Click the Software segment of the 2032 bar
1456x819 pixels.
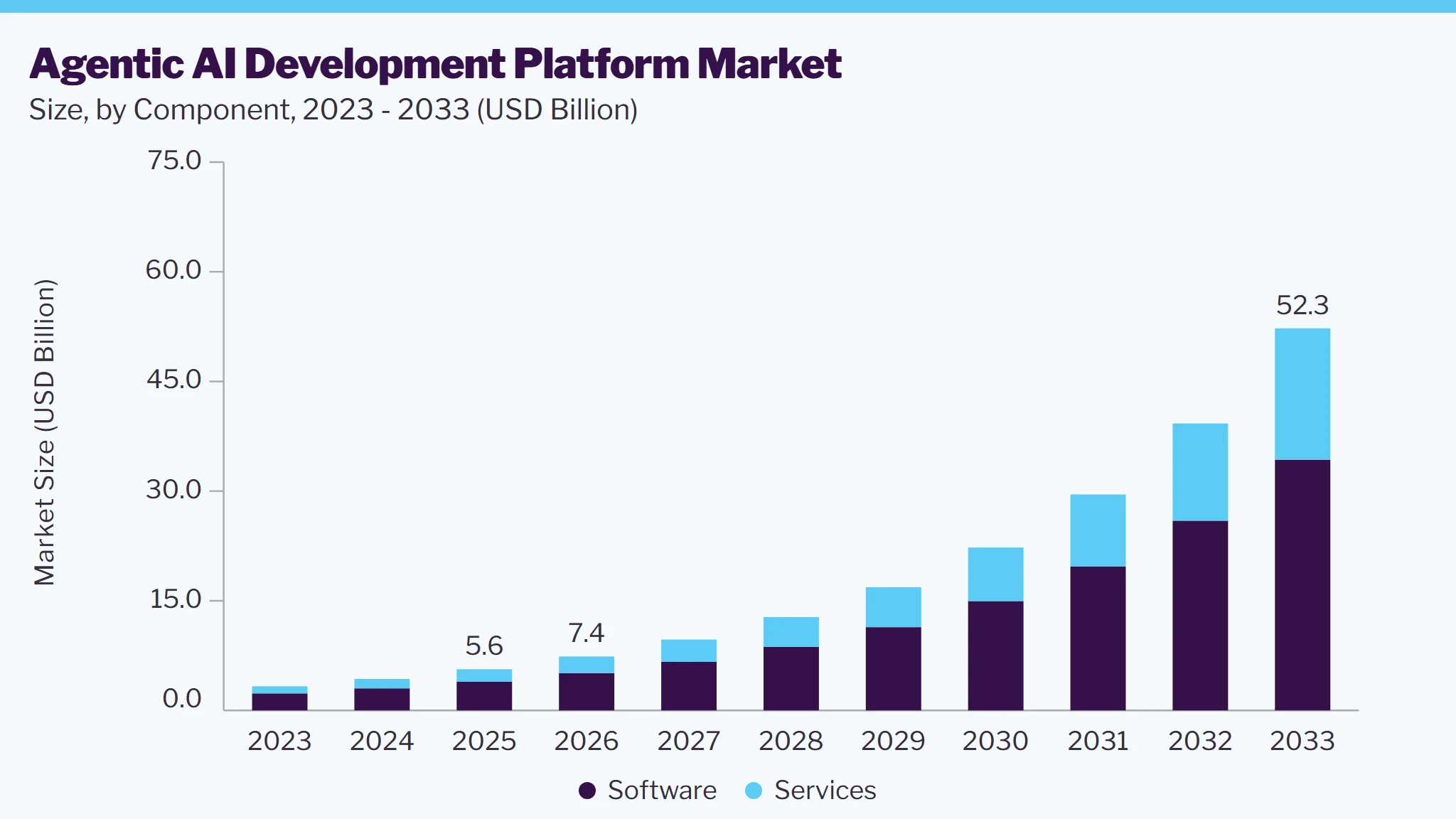1200,616
